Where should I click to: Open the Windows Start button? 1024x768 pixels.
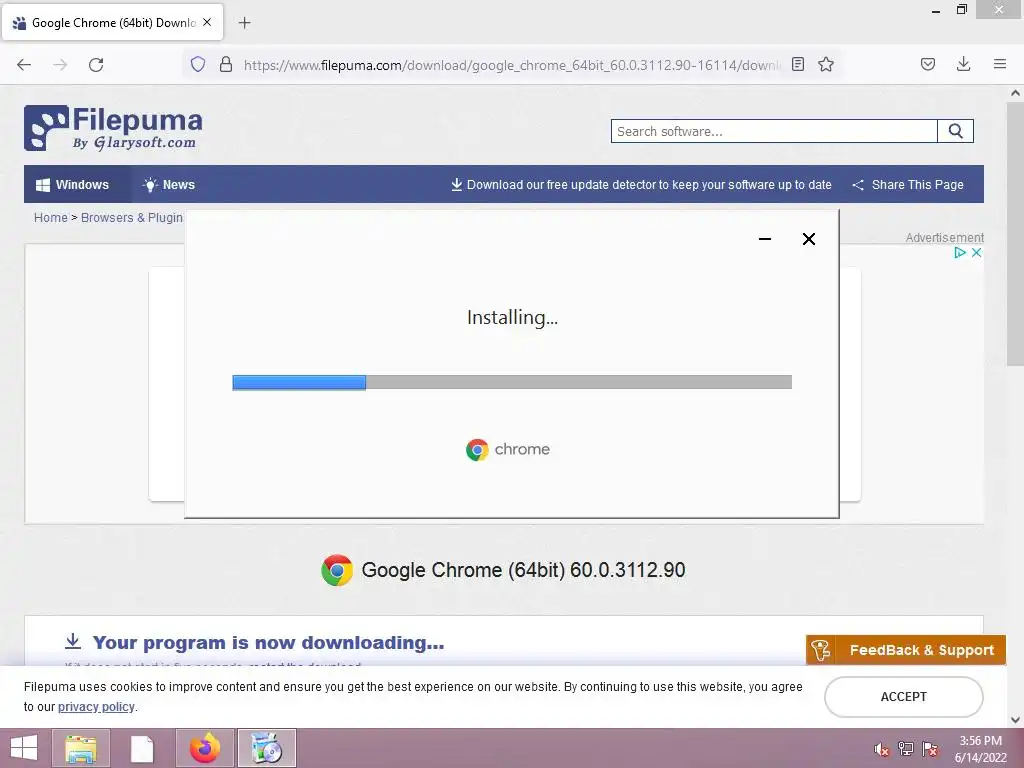tap(24, 748)
